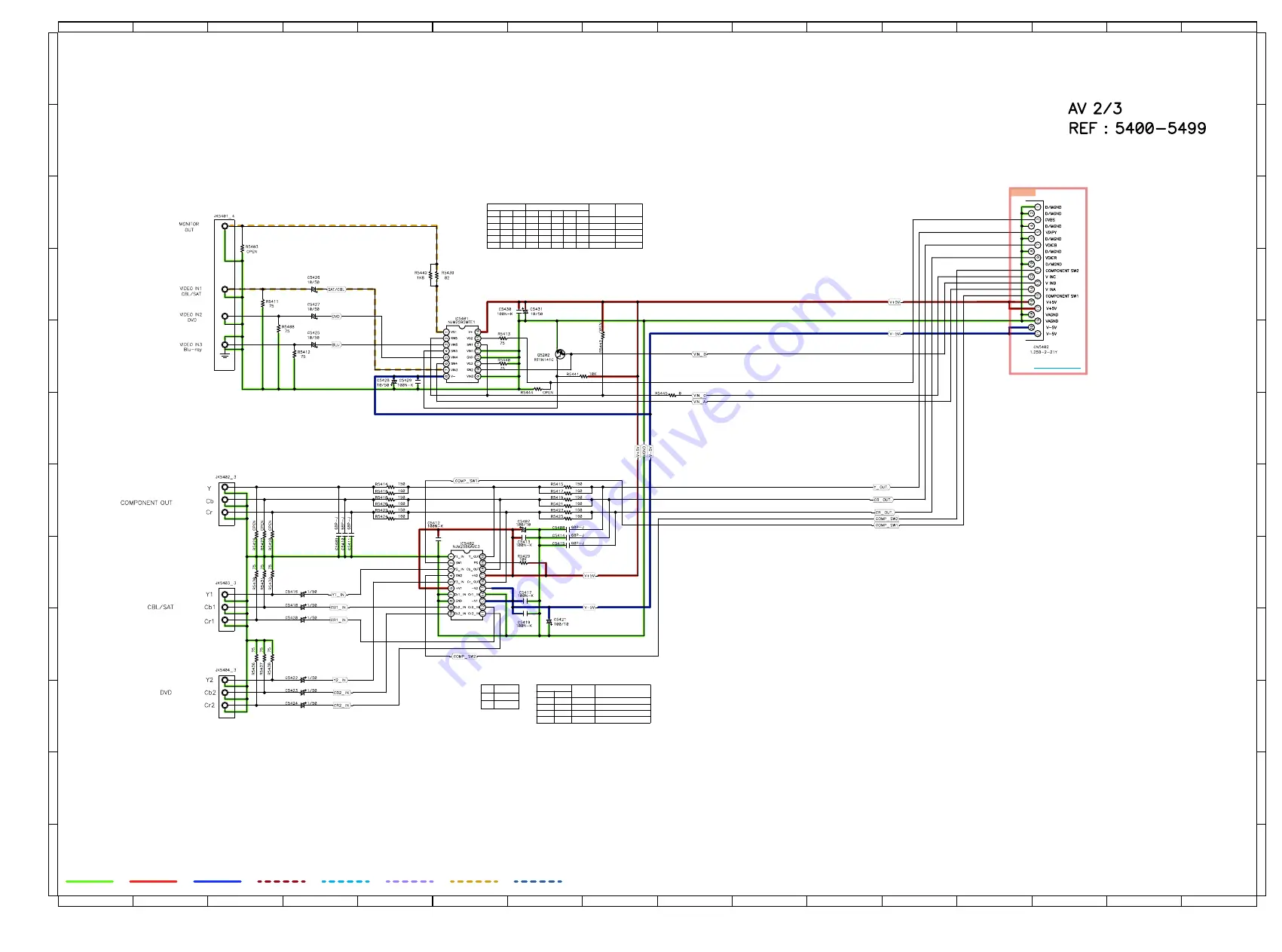
Task: Click the 'C5431' capacitor label
Action: tap(536, 309)
